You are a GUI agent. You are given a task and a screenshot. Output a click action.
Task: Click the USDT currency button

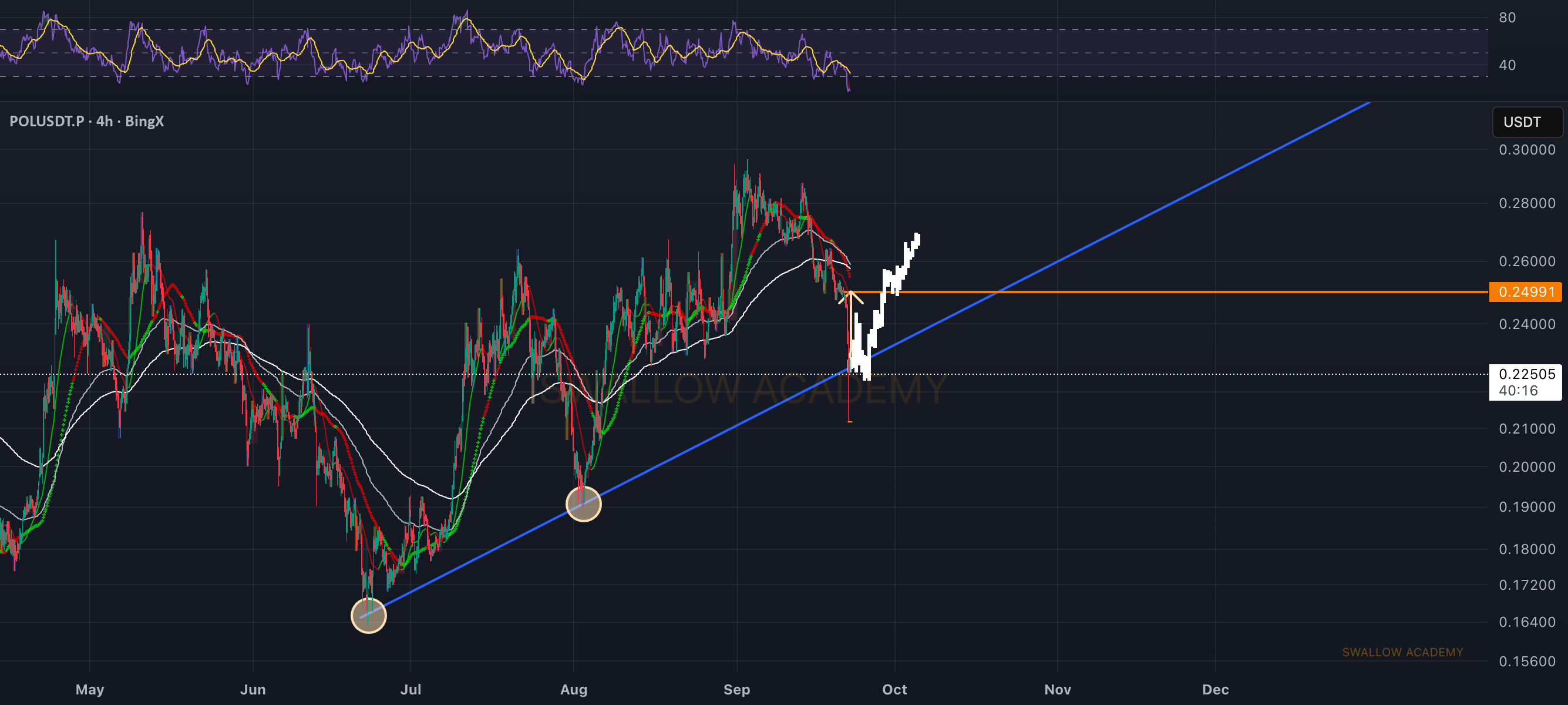1527,122
